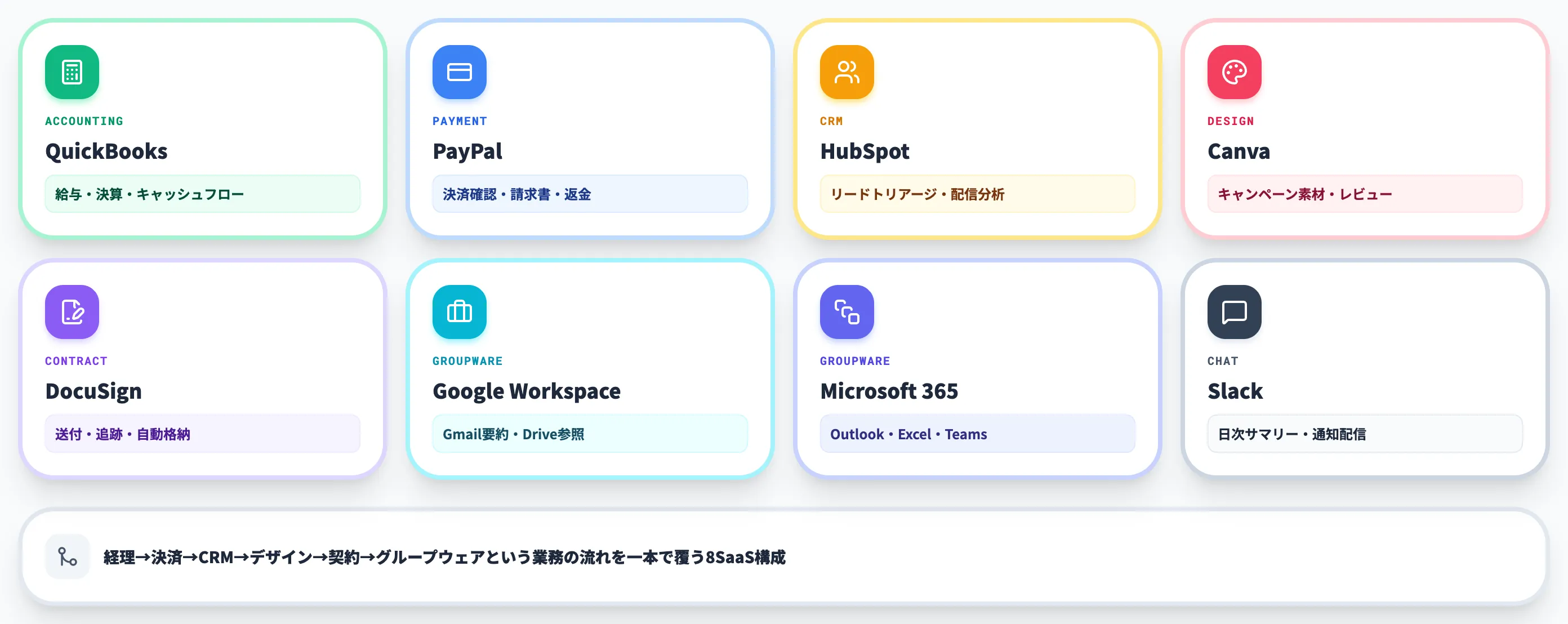Click the tag Gmail要約・Drive参照

click(590, 434)
